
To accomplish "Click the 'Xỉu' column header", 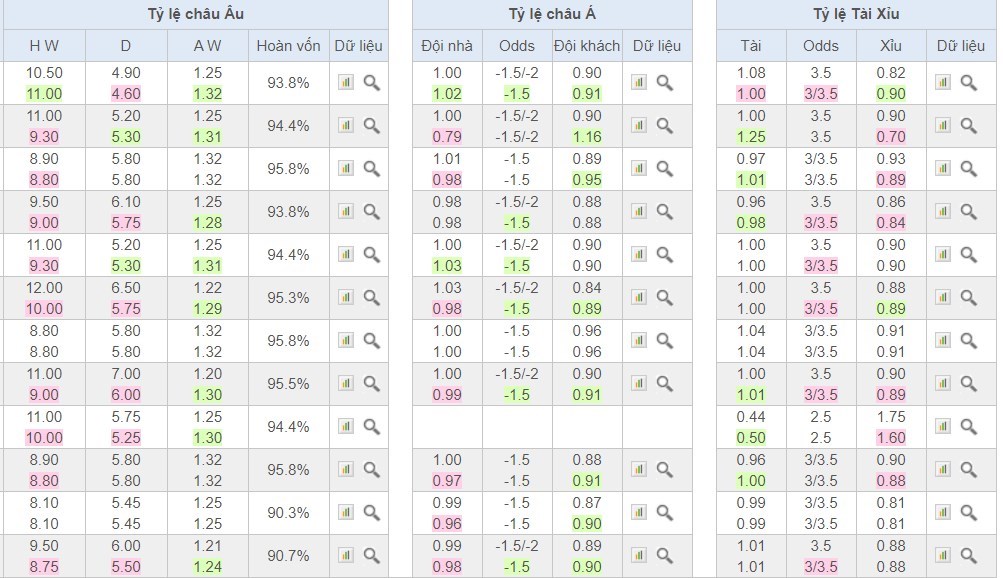I will pyautogui.click(x=890, y=46).
